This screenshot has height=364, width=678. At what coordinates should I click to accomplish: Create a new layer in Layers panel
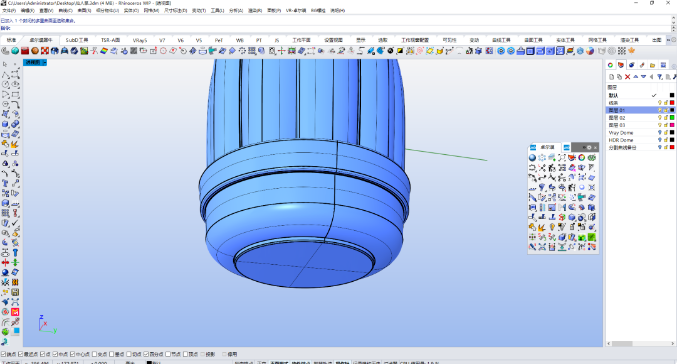click(611, 77)
